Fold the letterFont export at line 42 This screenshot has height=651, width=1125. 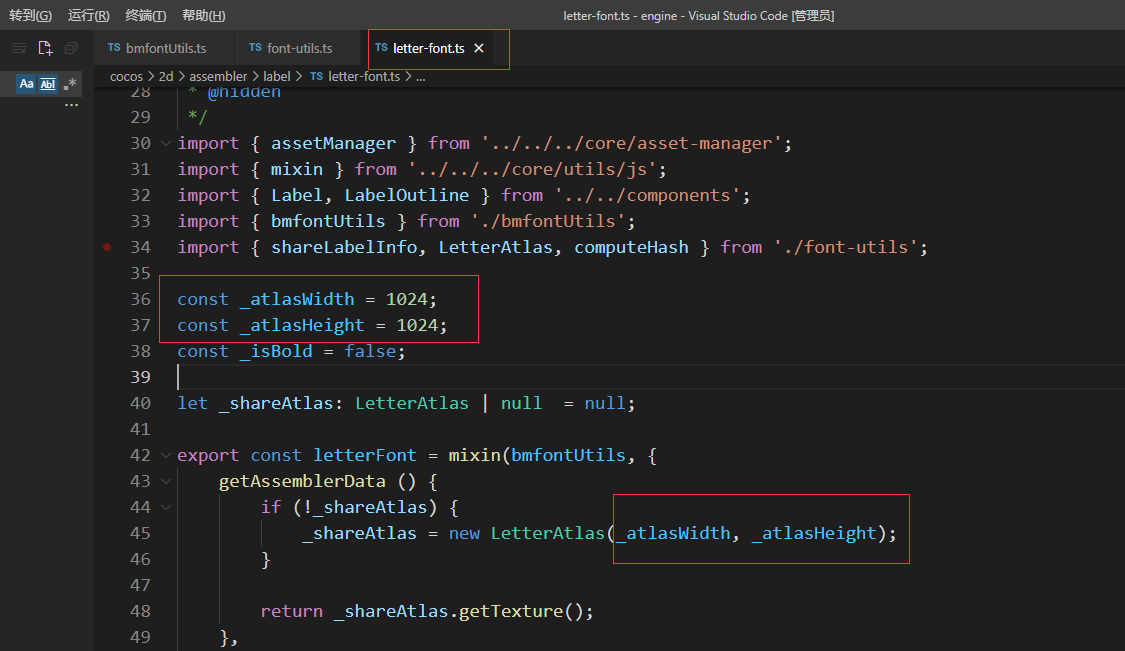coord(166,455)
